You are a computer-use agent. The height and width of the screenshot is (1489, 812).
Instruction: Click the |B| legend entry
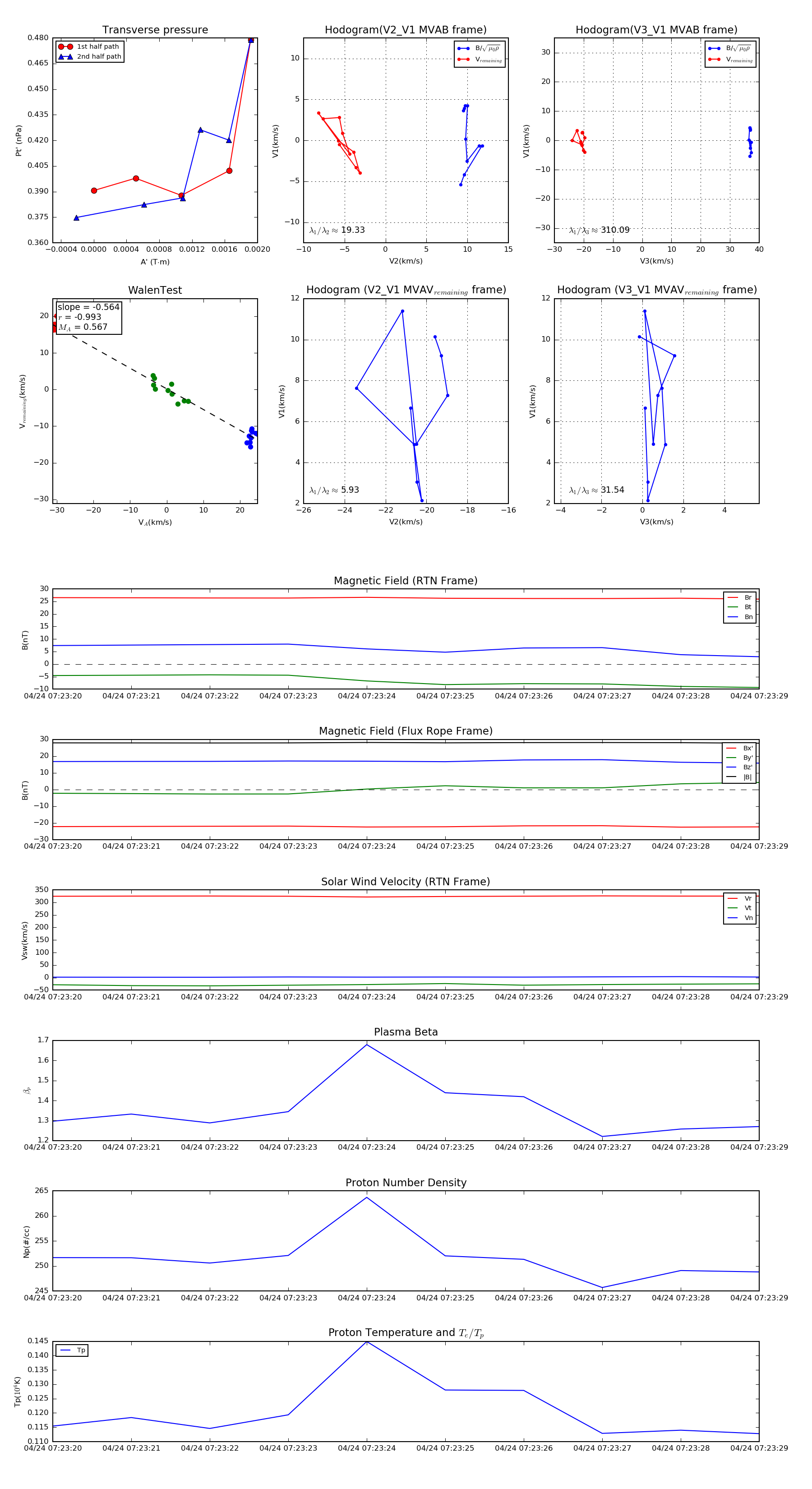click(x=739, y=777)
